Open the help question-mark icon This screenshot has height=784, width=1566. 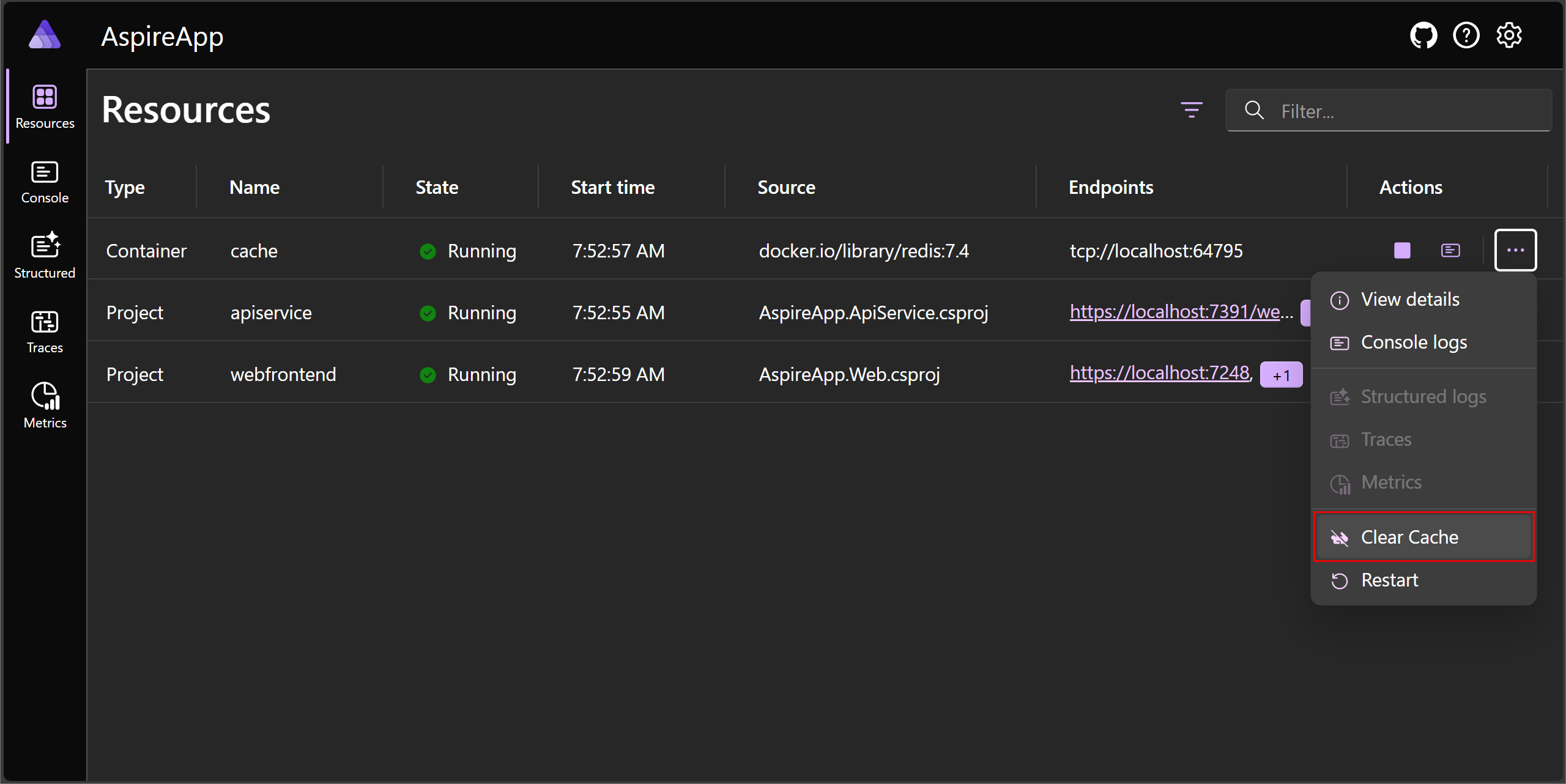coord(1466,35)
